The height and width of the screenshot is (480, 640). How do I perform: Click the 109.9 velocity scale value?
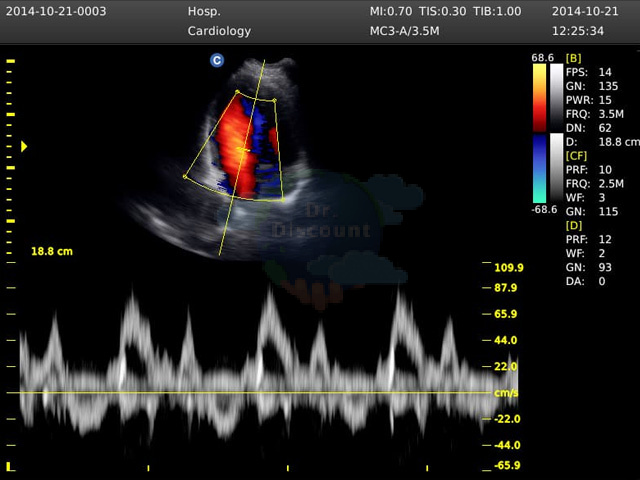click(509, 268)
